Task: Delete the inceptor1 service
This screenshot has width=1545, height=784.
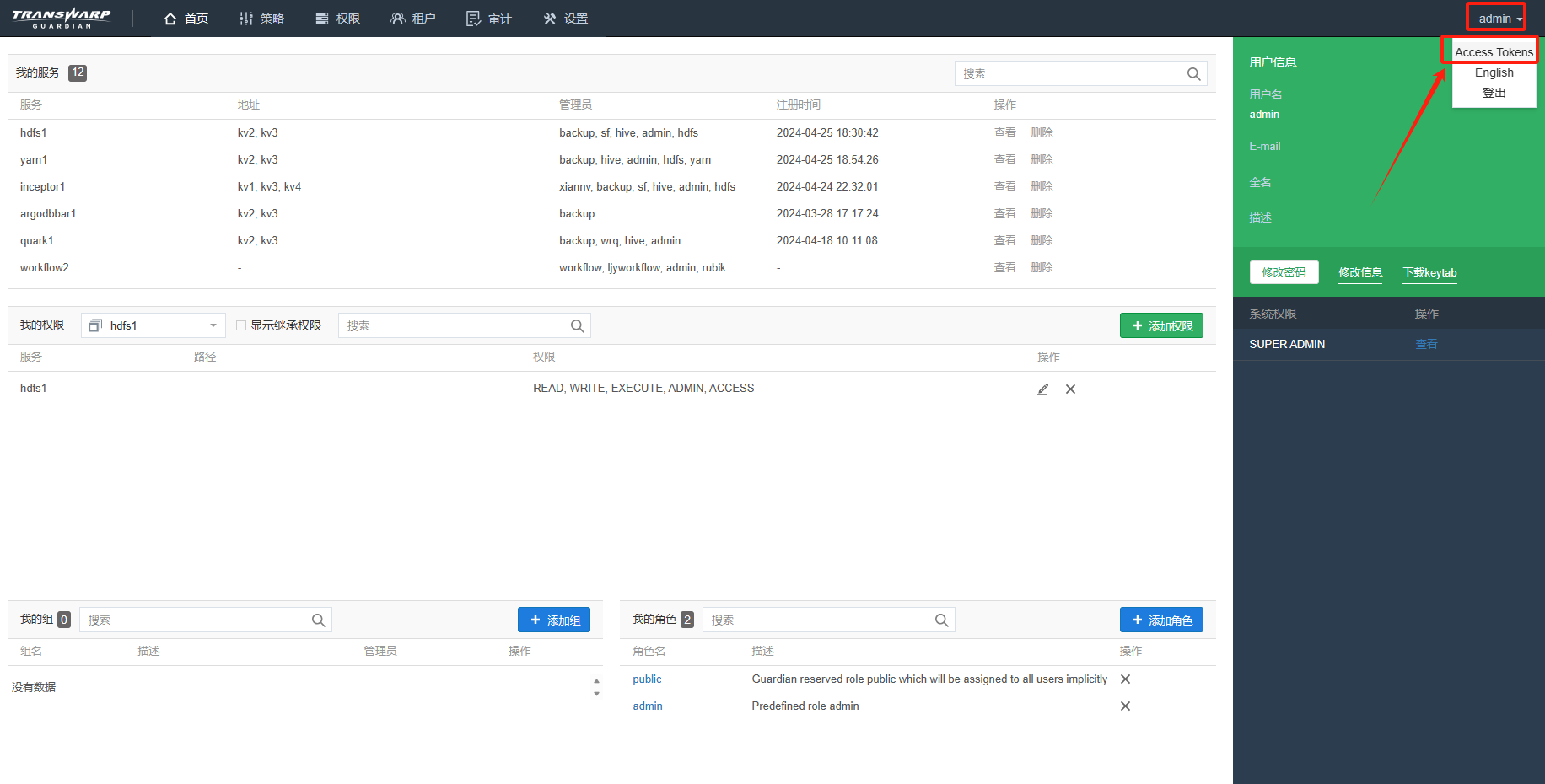Action: point(1042,186)
